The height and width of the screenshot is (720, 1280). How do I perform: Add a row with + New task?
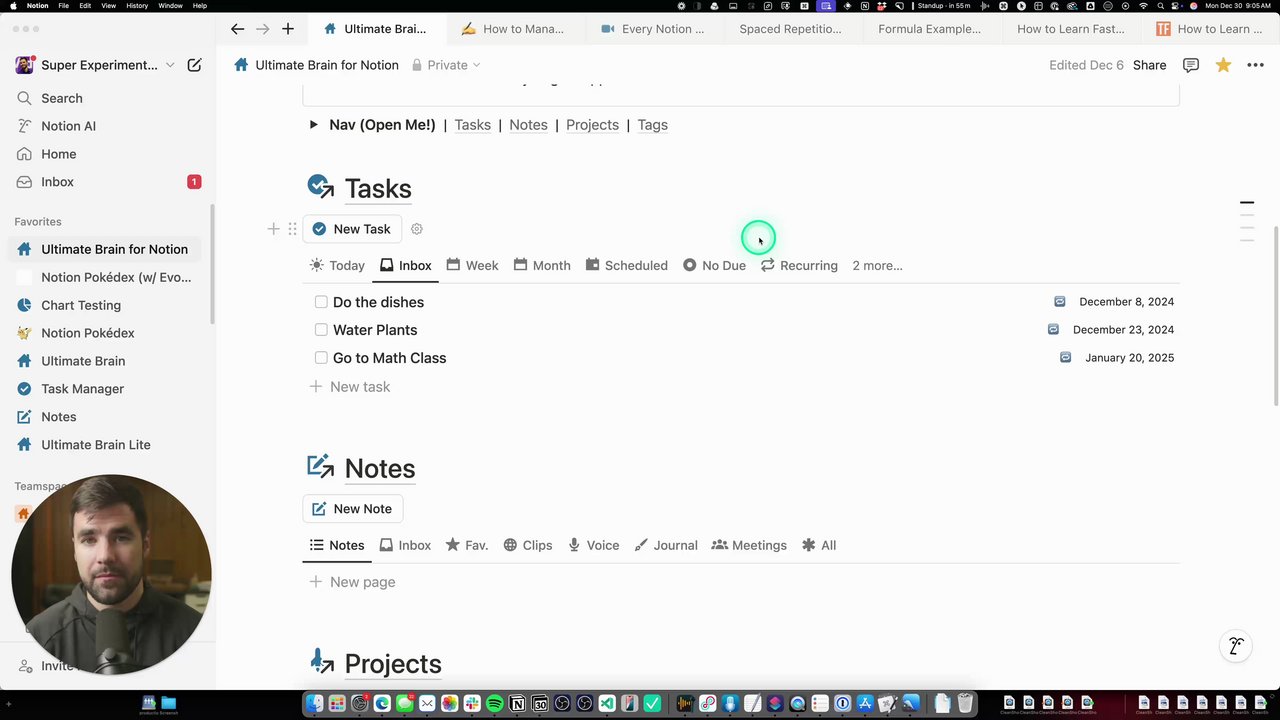coord(350,386)
